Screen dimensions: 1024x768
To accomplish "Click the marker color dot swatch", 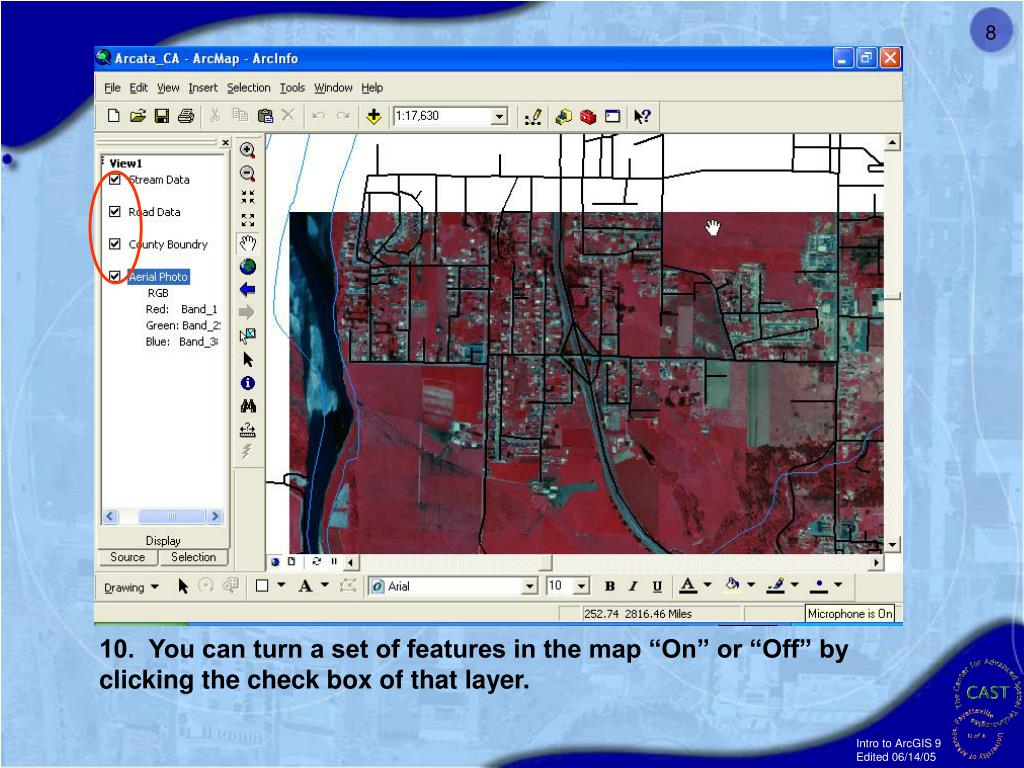I will [819, 586].
